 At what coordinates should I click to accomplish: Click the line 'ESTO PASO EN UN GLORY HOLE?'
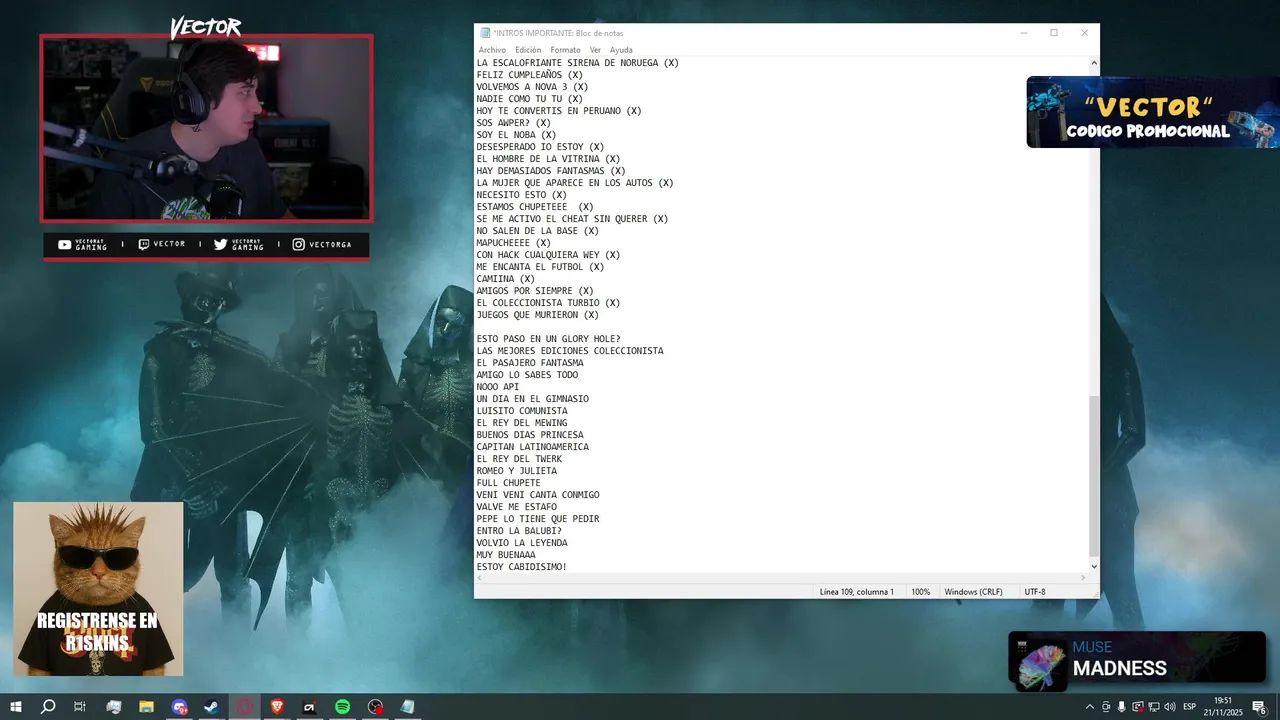coord(549,339)
